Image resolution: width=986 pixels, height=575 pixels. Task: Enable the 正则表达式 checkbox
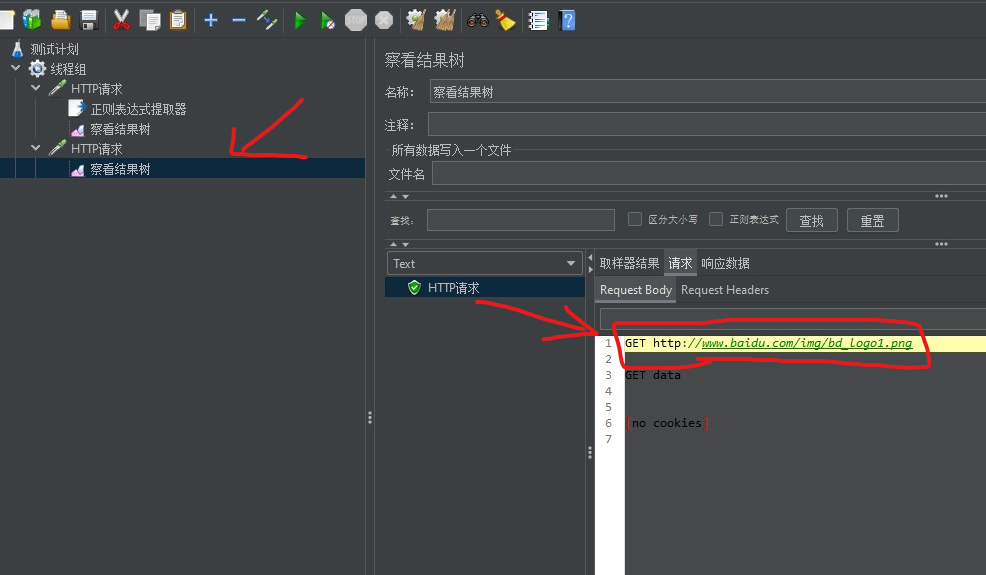716,219
